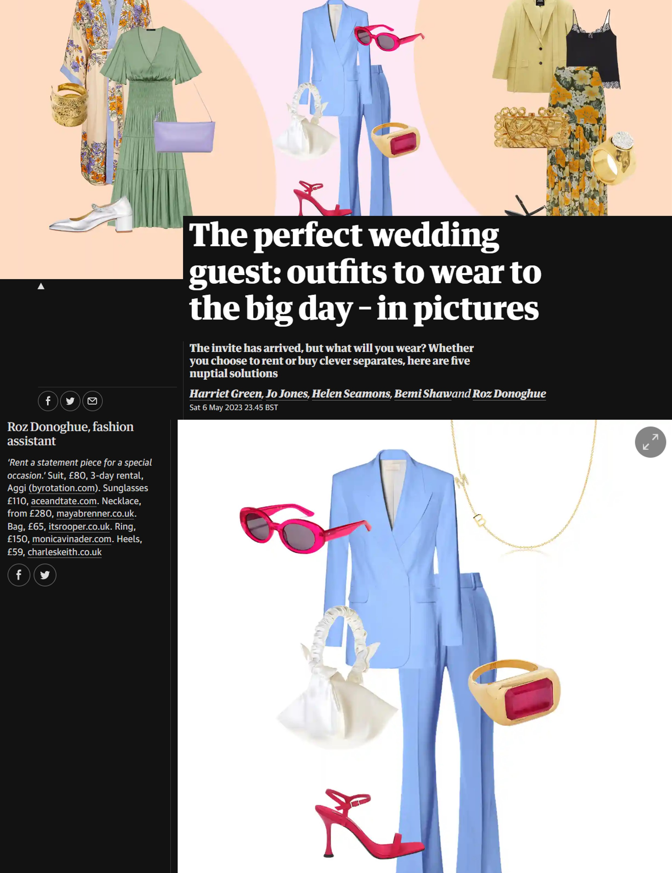Visit itsrooper.co.uk bag link
The height and width of the screenshot is (873, 672).
click(x=79, y=527)
